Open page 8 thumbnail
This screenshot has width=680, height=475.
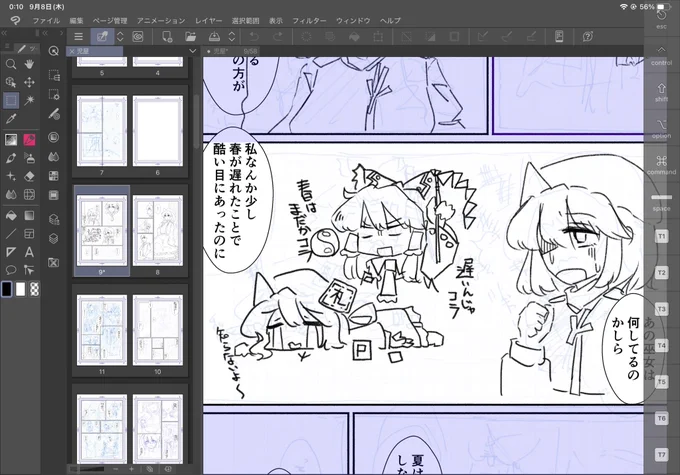(x=157, y=230)
